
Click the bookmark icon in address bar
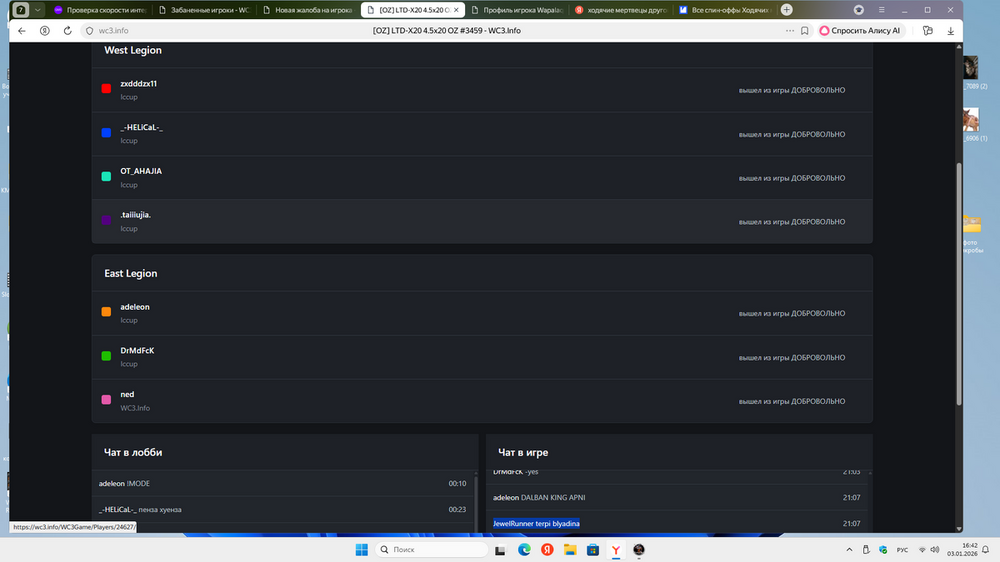tap(805, 31)
